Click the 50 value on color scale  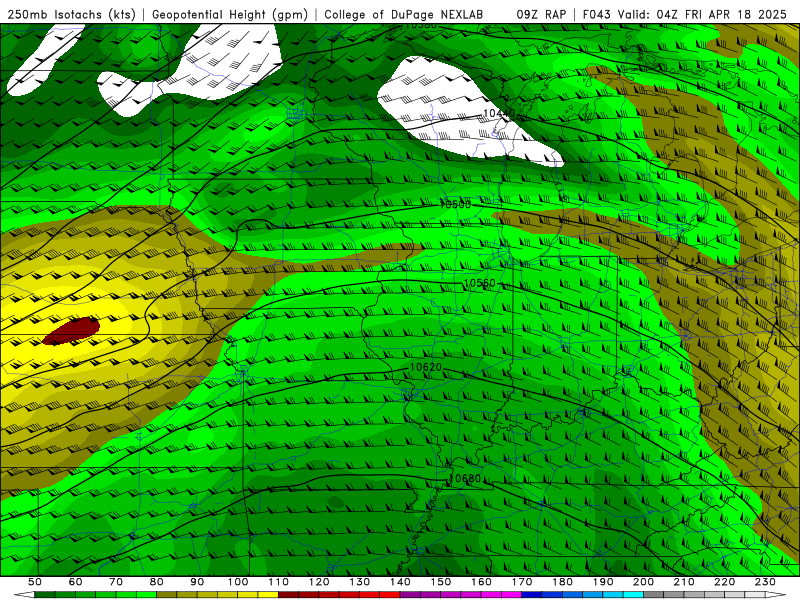(35, 582)
